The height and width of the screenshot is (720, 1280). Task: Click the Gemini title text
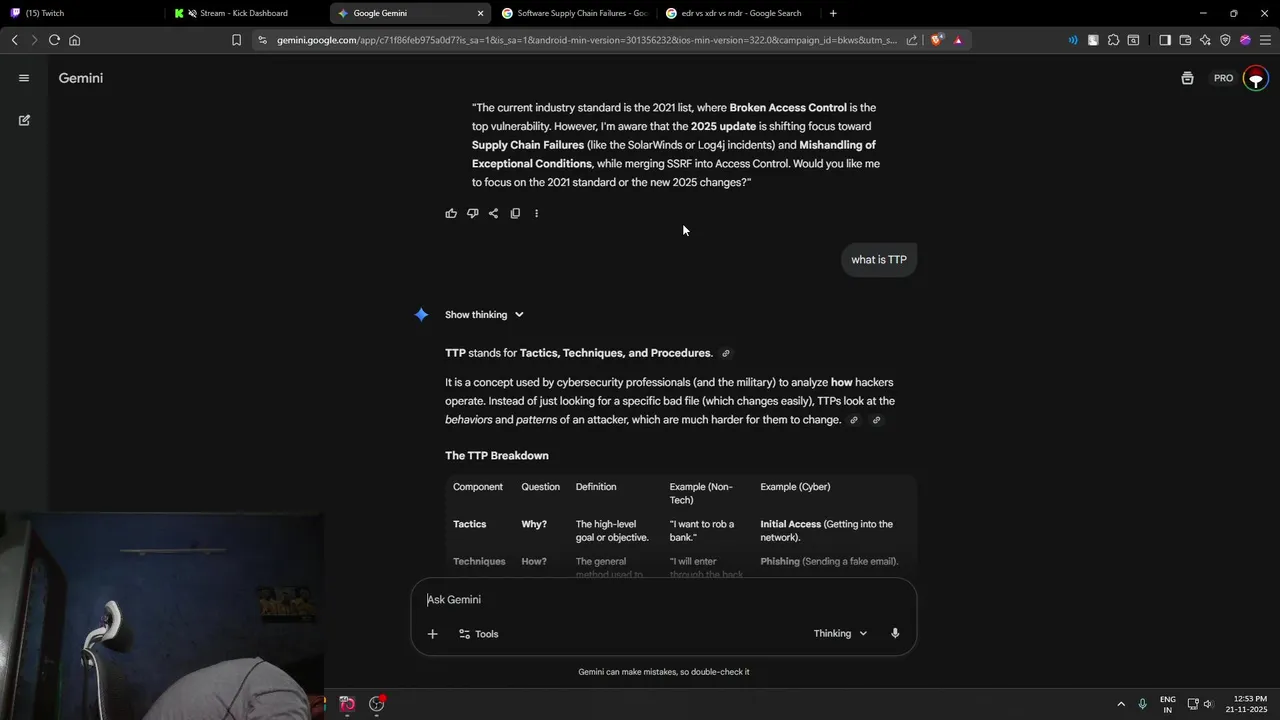coord(81,78)
